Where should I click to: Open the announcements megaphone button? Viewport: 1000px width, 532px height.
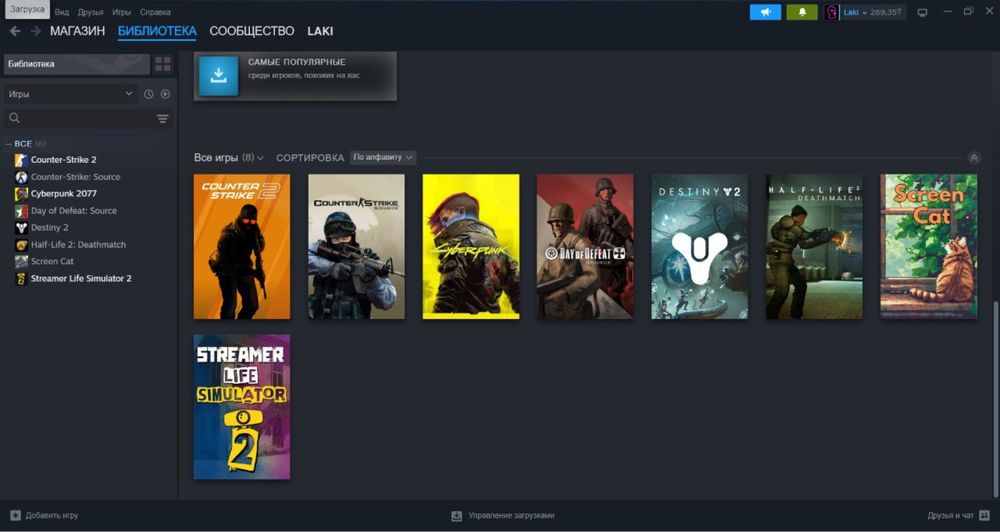pyautogui.click(x=765, y=12)
